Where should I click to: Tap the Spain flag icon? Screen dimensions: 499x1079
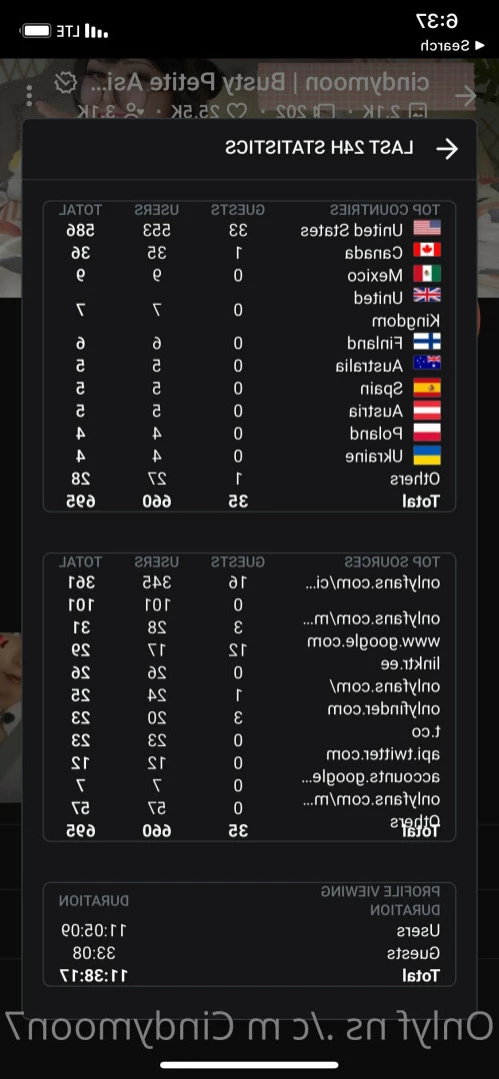[x=427, y=387]
